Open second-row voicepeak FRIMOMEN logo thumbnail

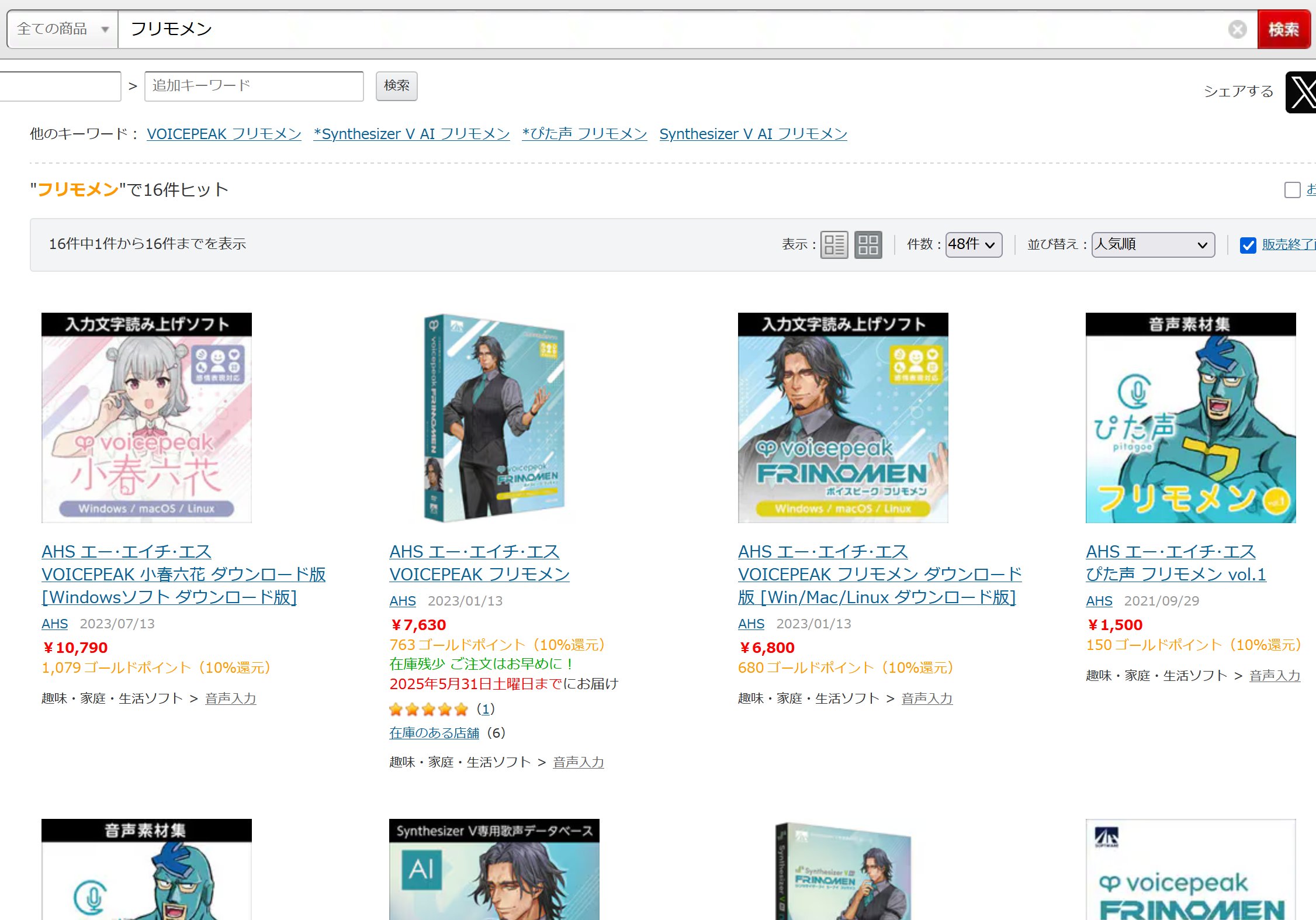click(x=1190, y=869)
